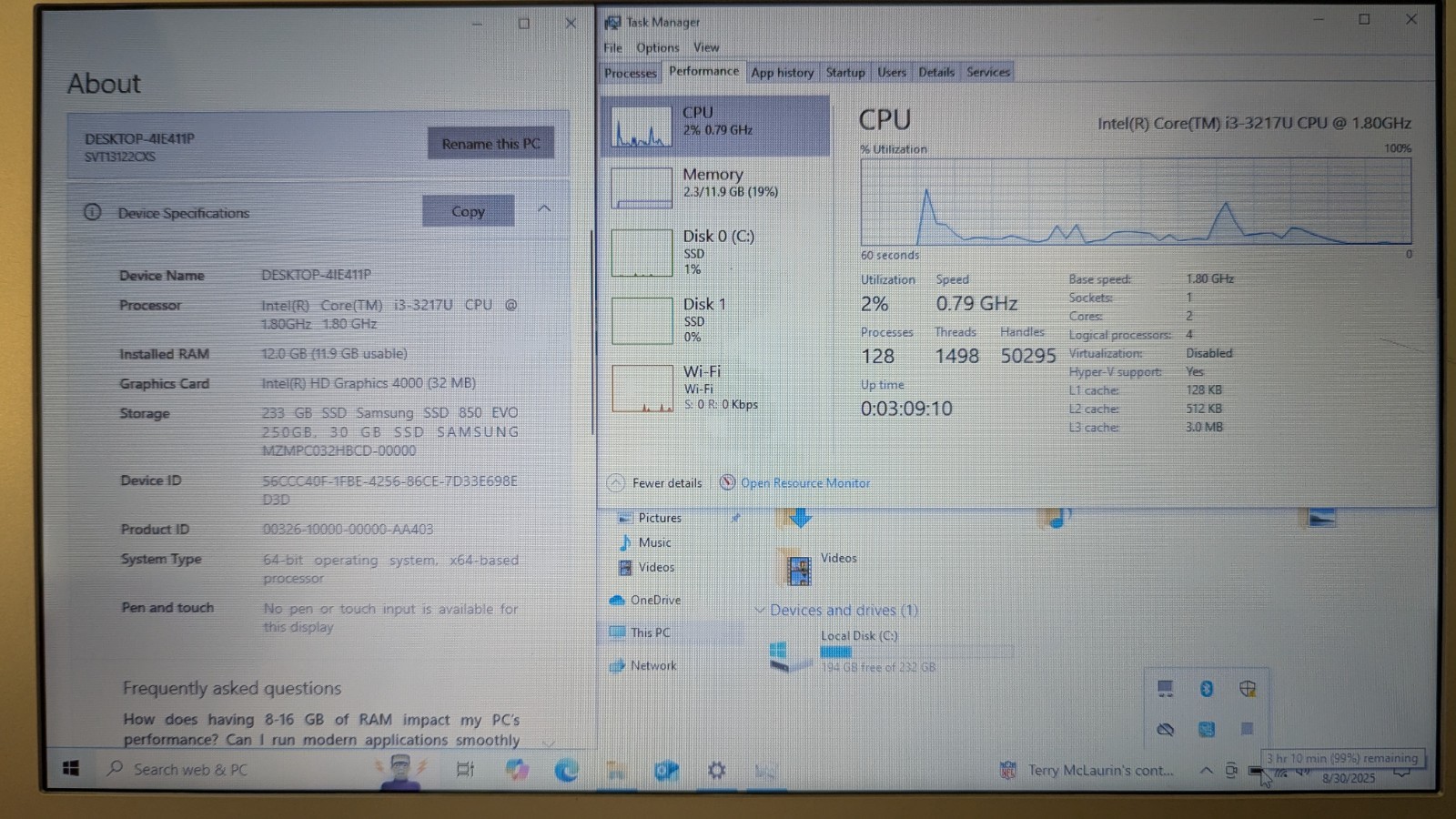Copy the device specifications

pos(469,211)
